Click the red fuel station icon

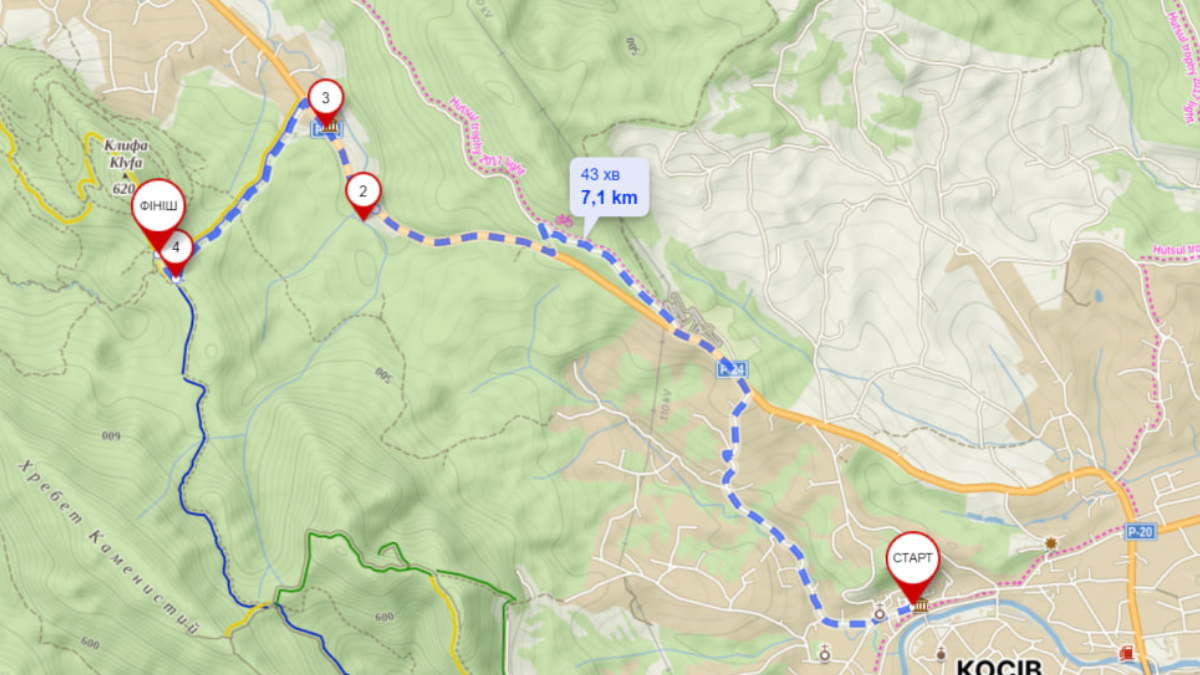click(x=1127, y=653)
